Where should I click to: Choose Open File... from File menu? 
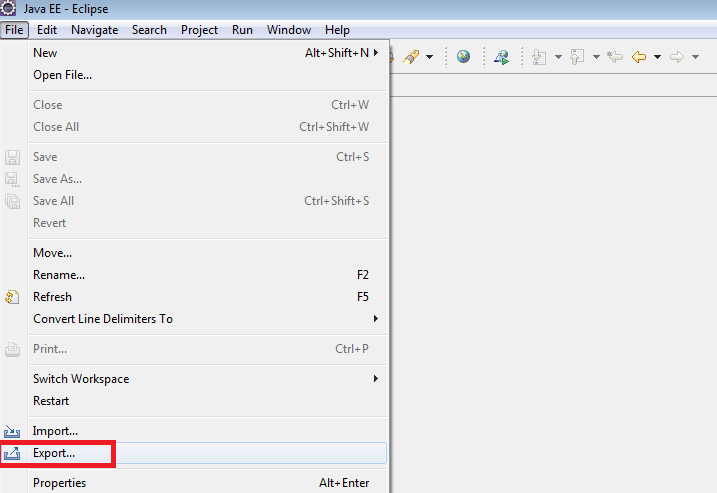208,75
